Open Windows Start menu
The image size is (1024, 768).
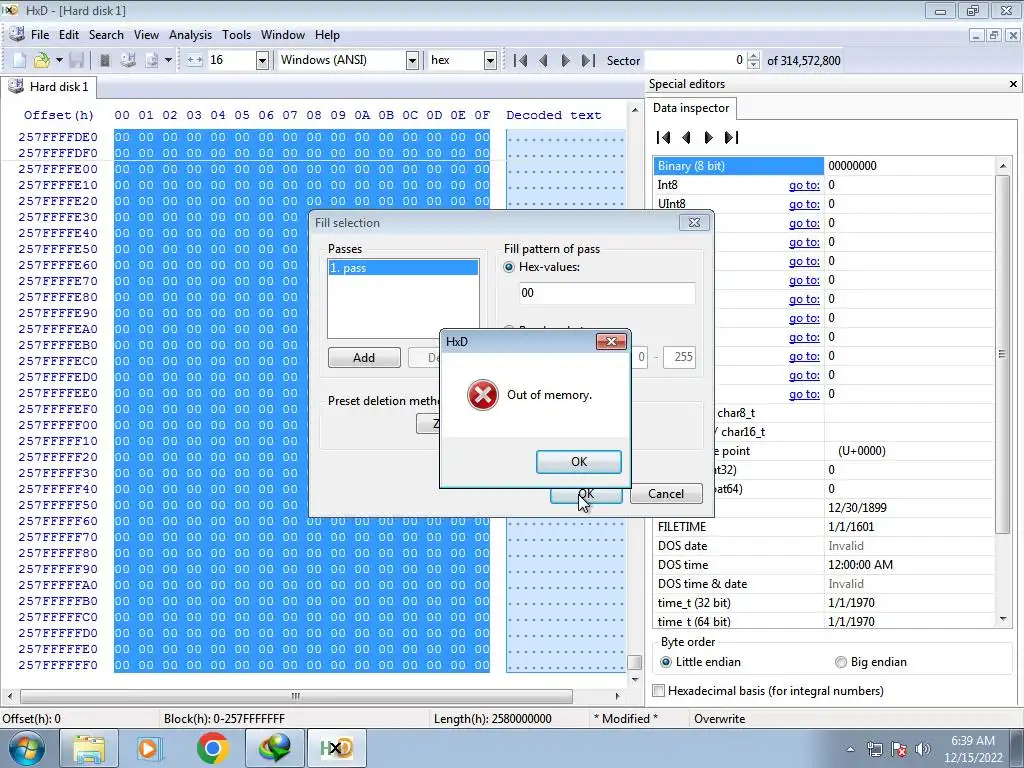pyautogui.click(x=26, y=748)
